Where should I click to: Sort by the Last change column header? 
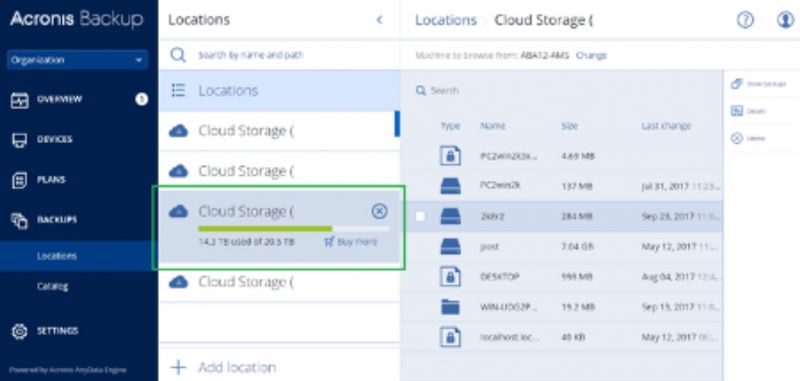point(666,125)
